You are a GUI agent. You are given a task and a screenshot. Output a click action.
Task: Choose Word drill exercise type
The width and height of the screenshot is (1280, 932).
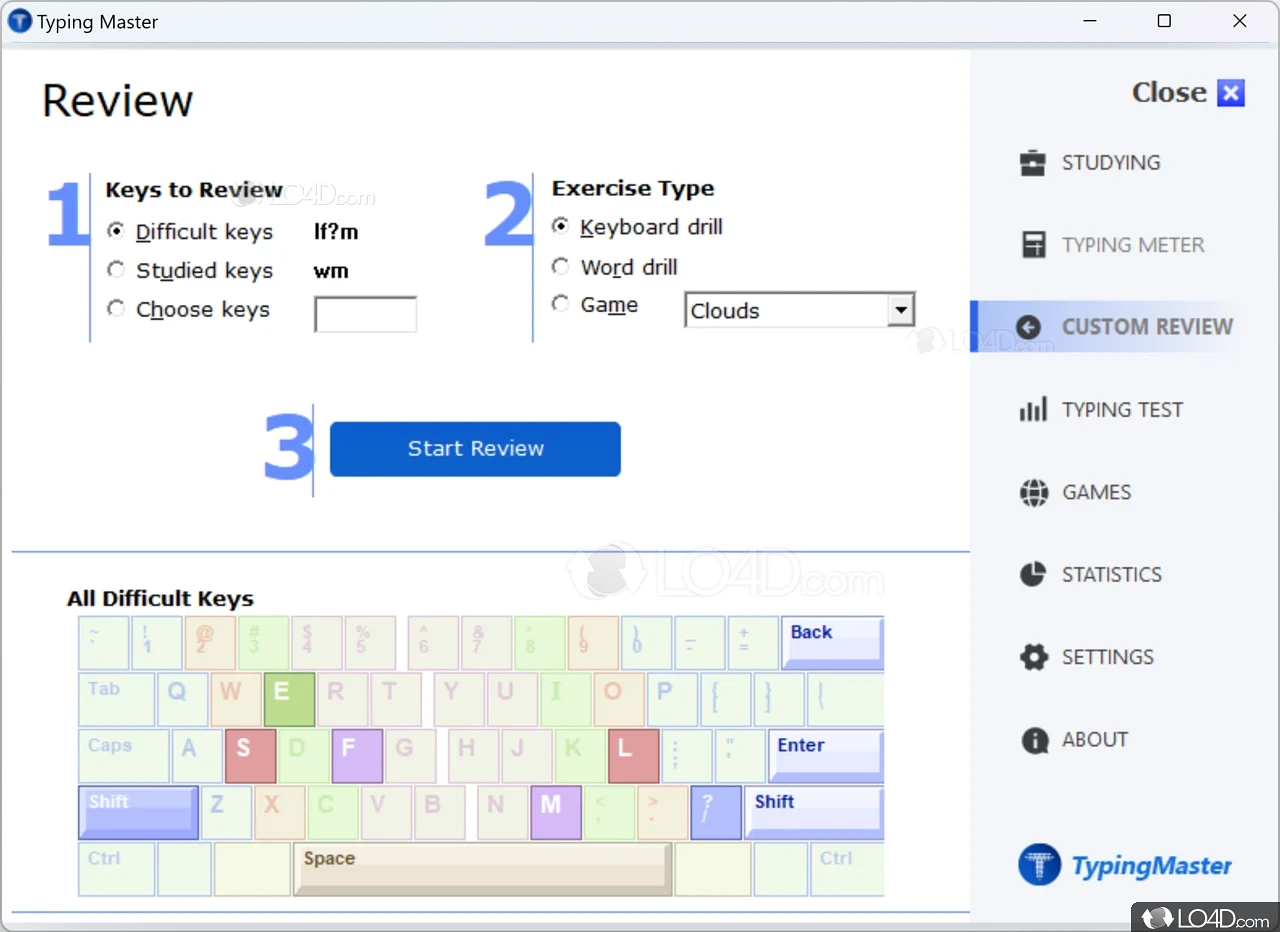click(x=561, y=267)
